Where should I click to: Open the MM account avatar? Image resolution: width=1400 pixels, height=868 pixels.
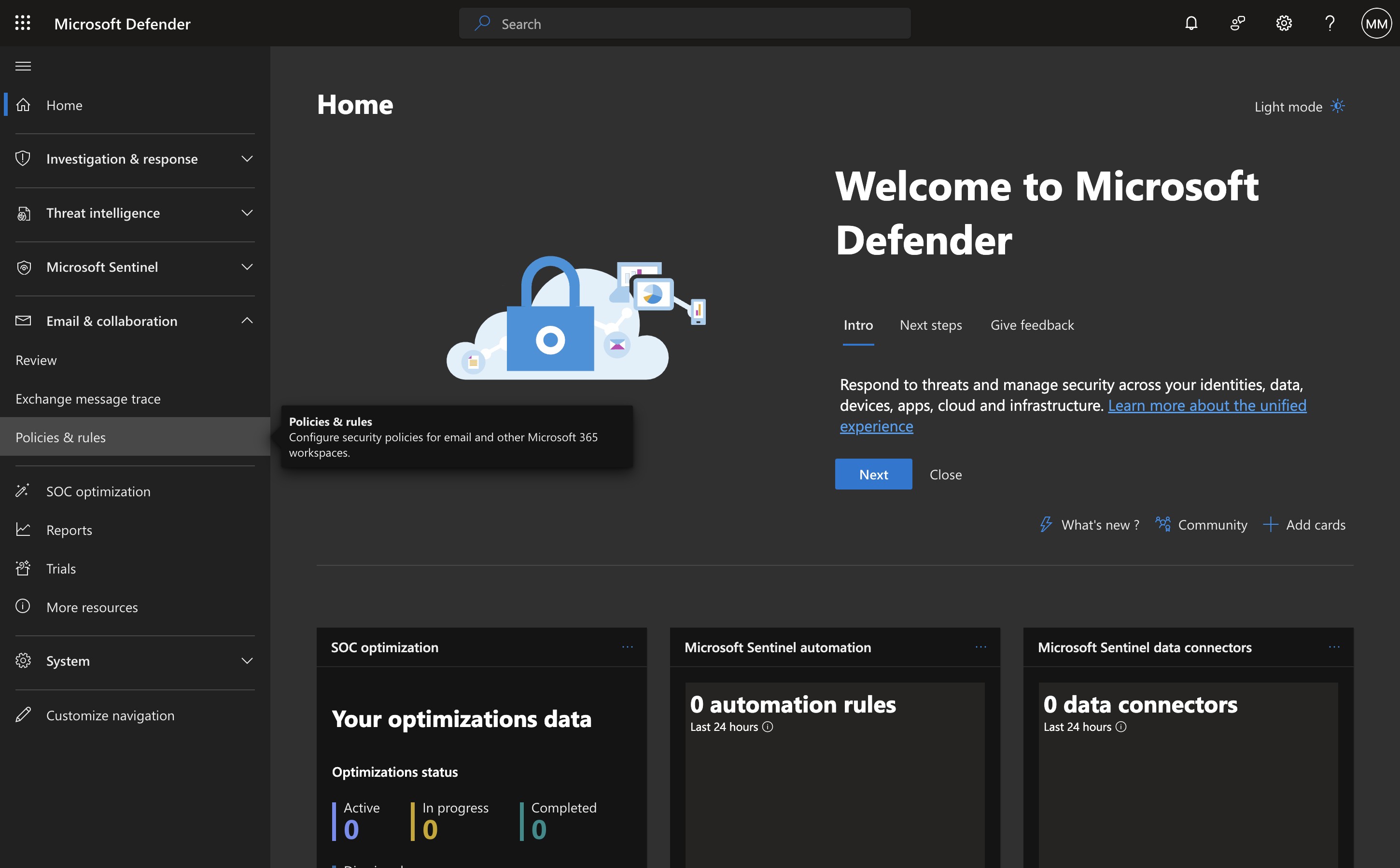pos(1376,23)
